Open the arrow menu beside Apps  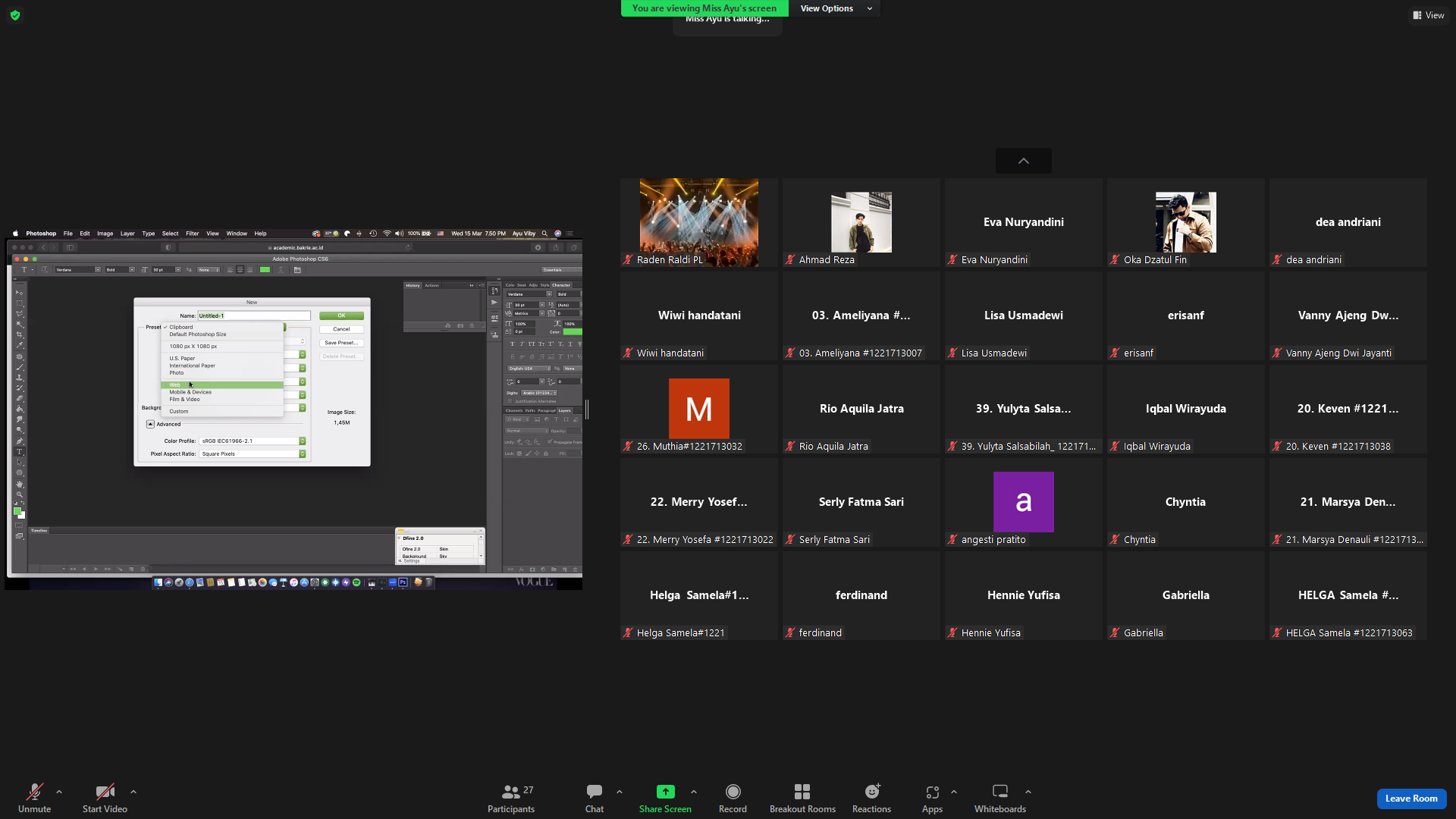(954, 792)
